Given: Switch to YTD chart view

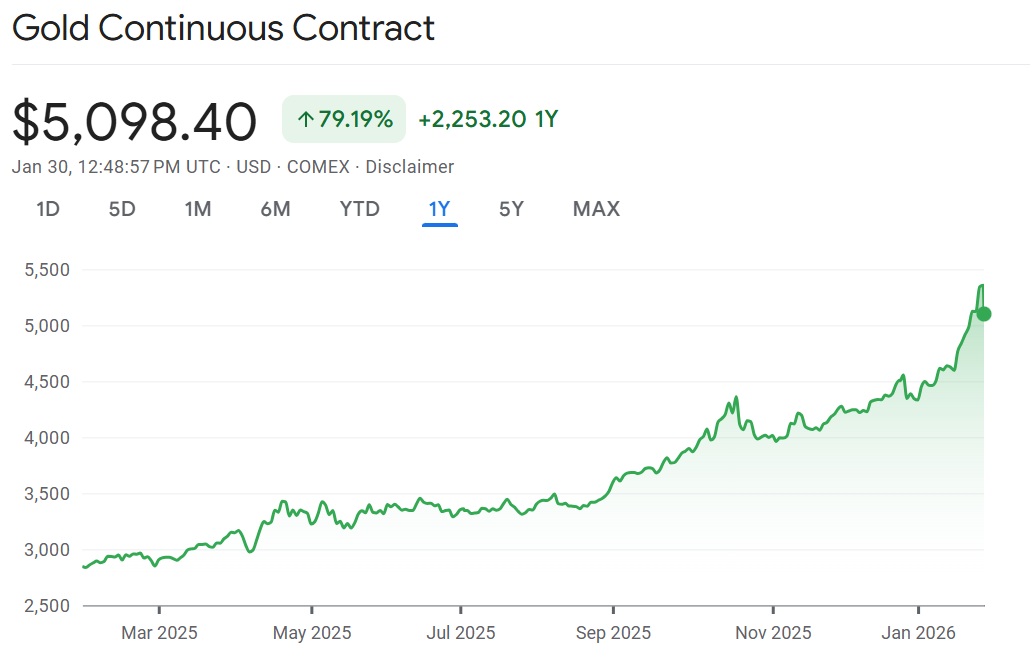Looking at the screenshot, I should [x=360, y=209].
